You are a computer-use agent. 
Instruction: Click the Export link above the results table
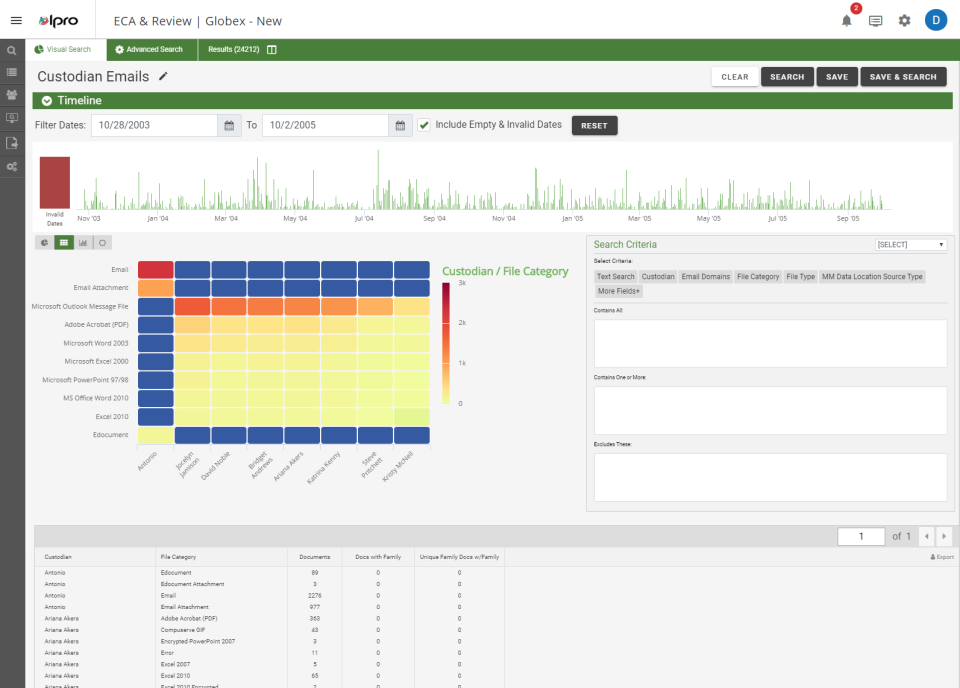[940, 557]
